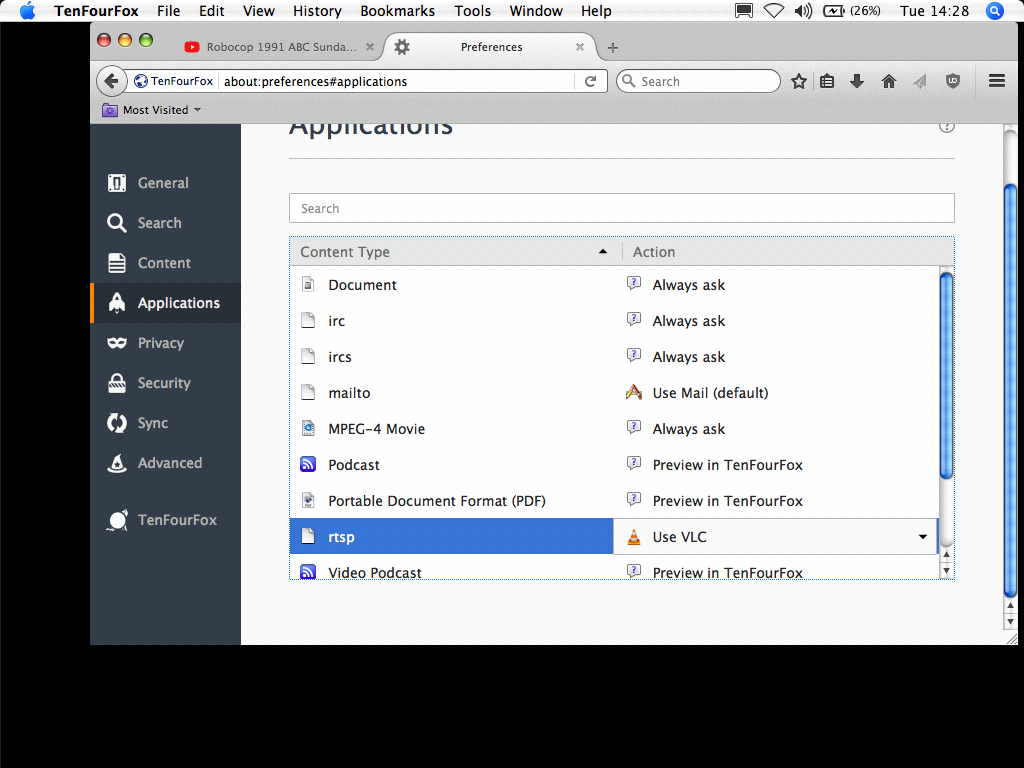Close the Preferences tab
Image resolution: width=1024 pixels, height=768 pixels.
(x=579, y=47)
